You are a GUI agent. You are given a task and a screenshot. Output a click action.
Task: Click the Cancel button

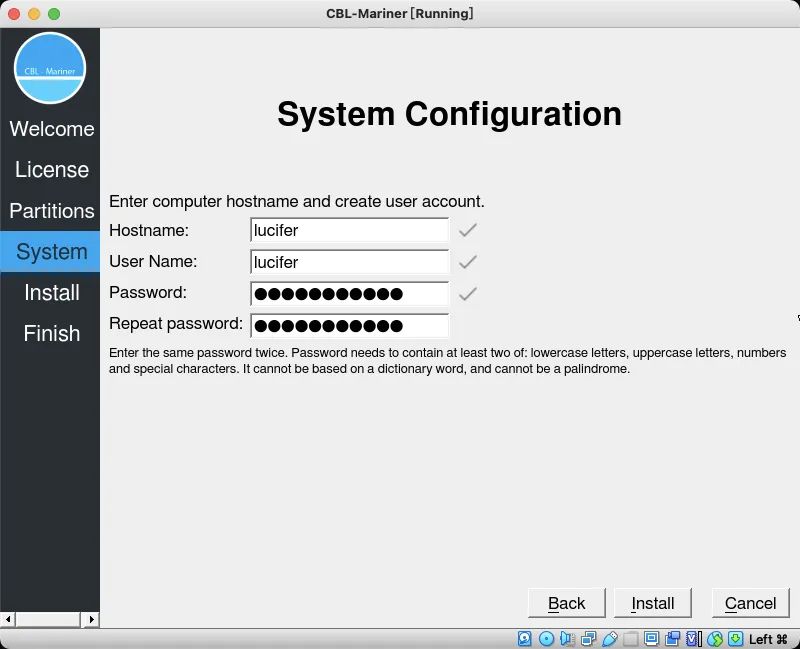click(x=750, y=603)
